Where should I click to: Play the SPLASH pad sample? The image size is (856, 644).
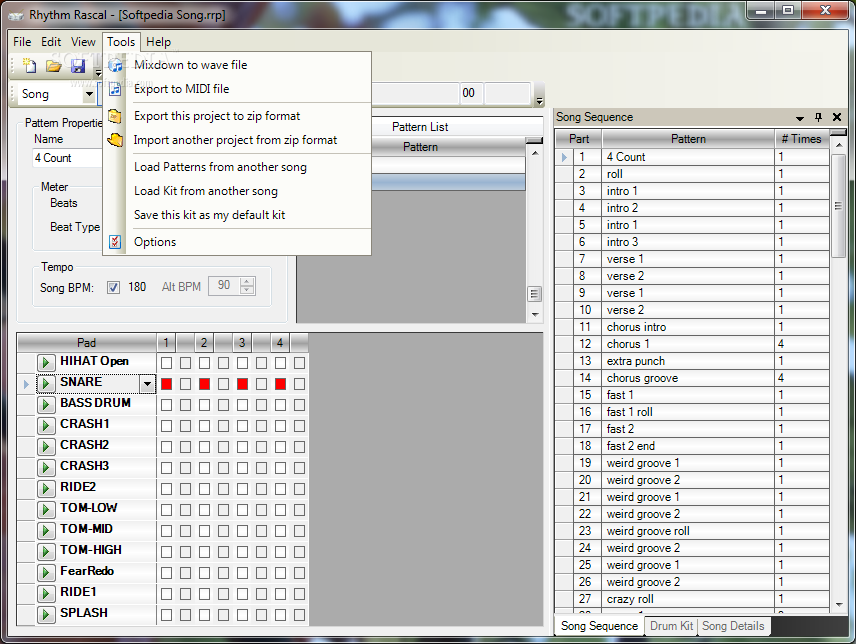[46, 615]
